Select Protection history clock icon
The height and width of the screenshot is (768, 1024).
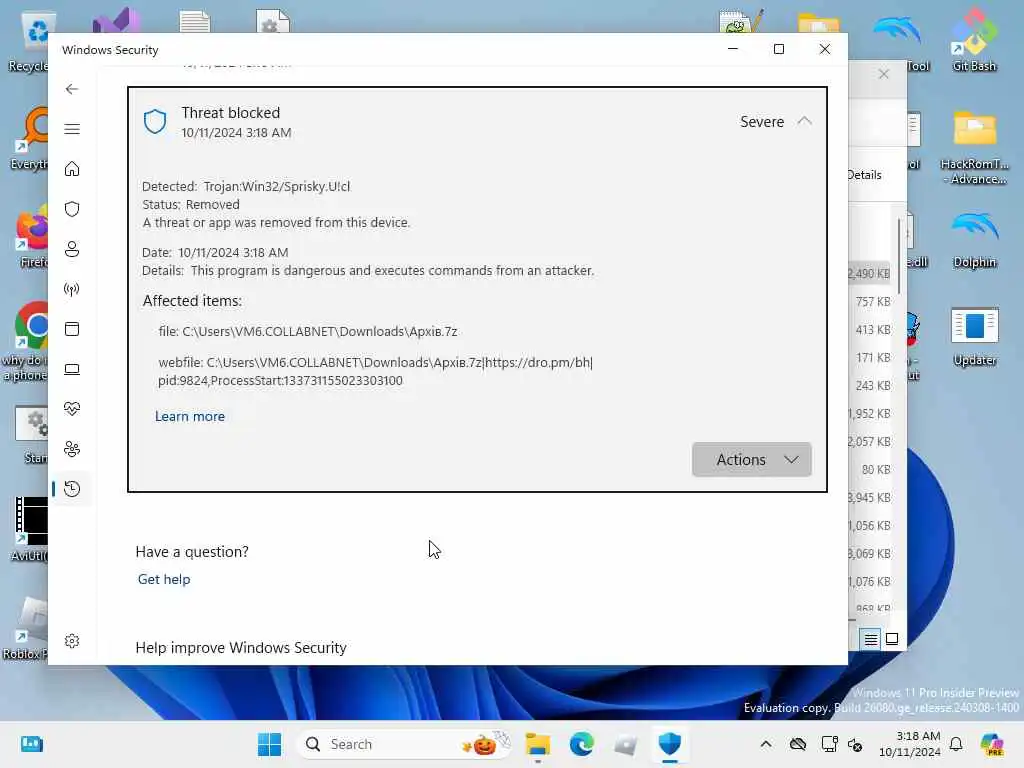click(x=72, y=489)
